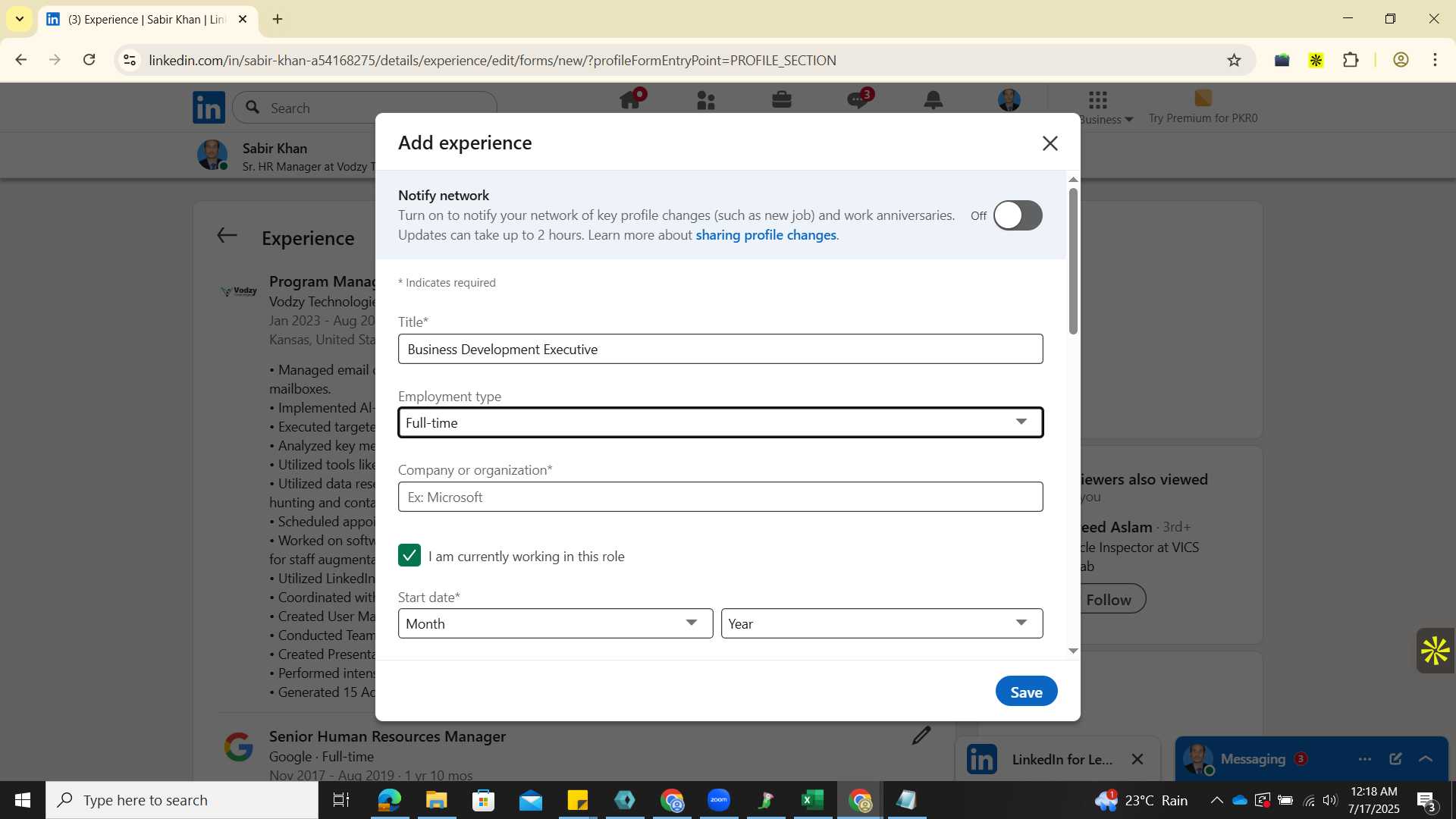Image resolution: width=1456 pixels, height=819 pixels.
Task: Follow the suggested profile
Action: click(1109, 599)
